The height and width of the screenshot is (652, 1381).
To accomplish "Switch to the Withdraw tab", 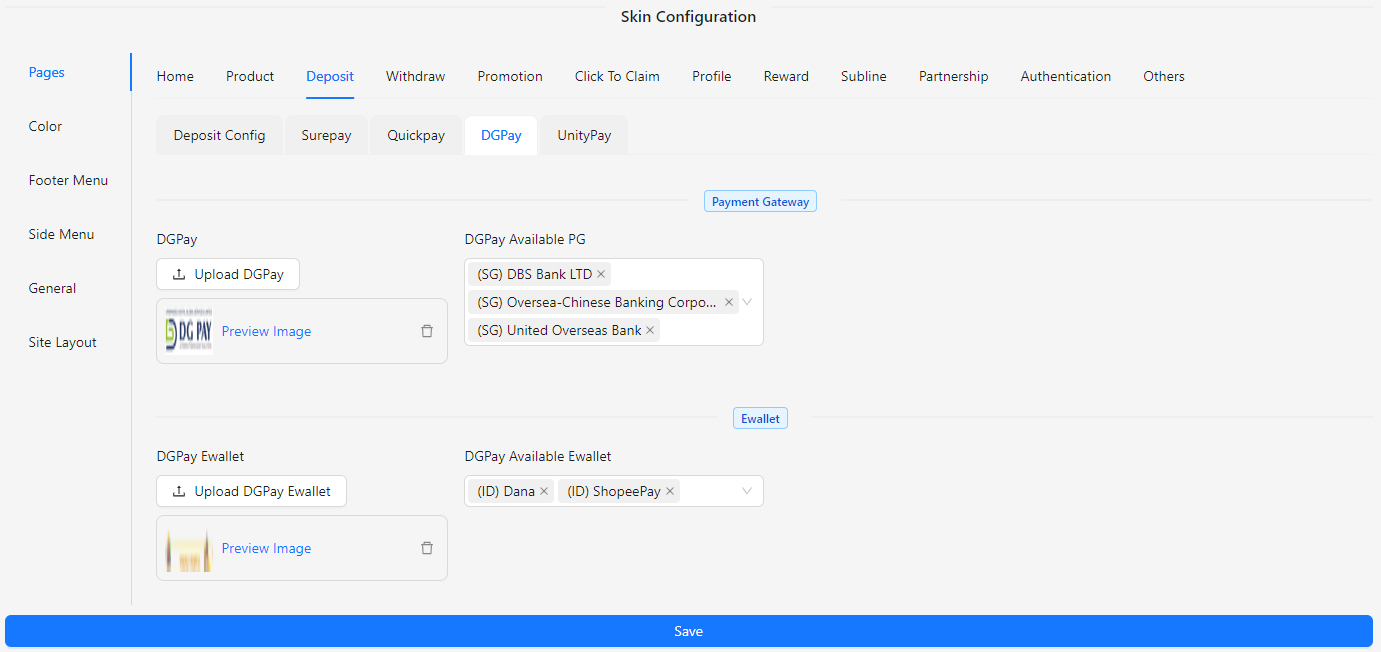I will (x=415, y=76).
